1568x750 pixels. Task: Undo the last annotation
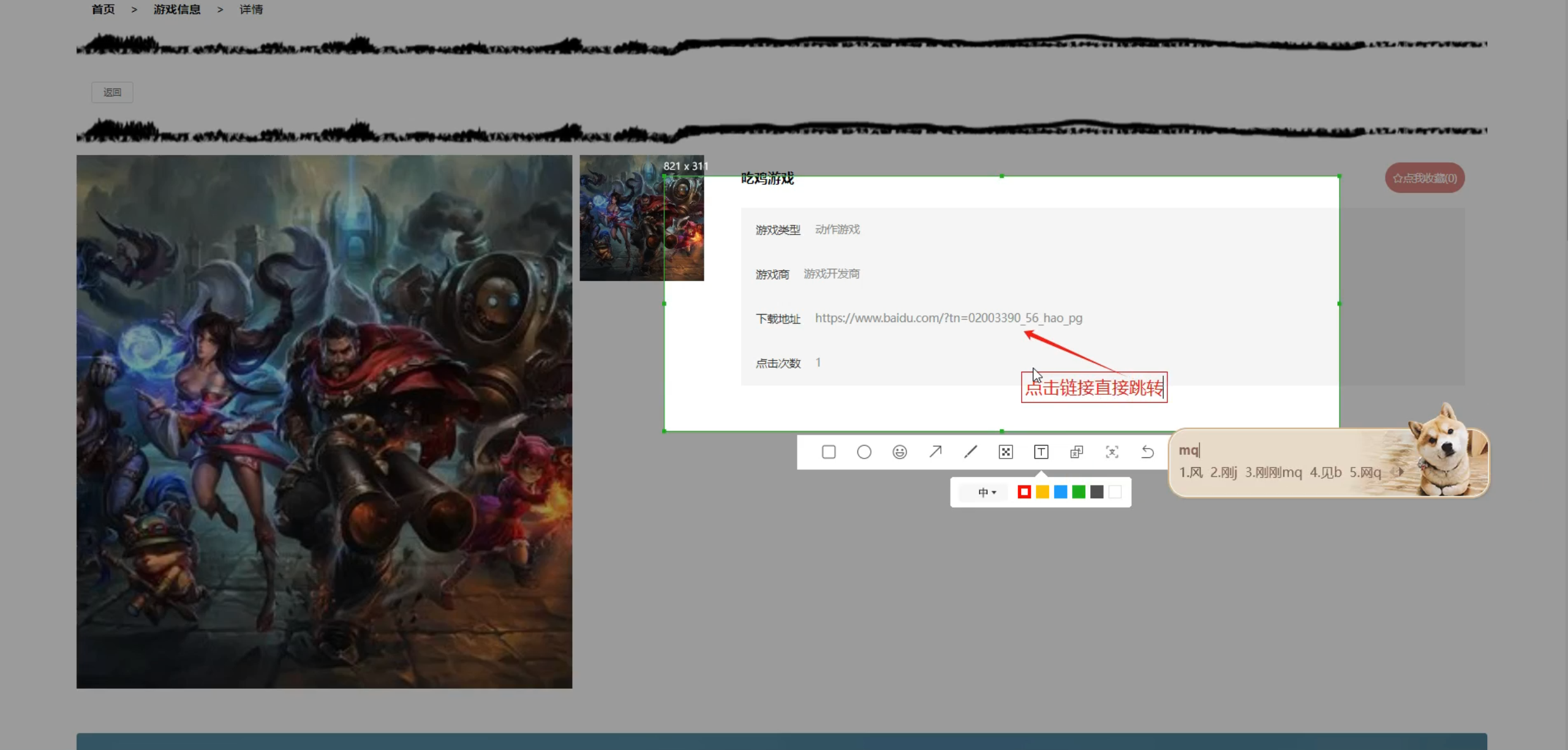[x=1147, y=452]
